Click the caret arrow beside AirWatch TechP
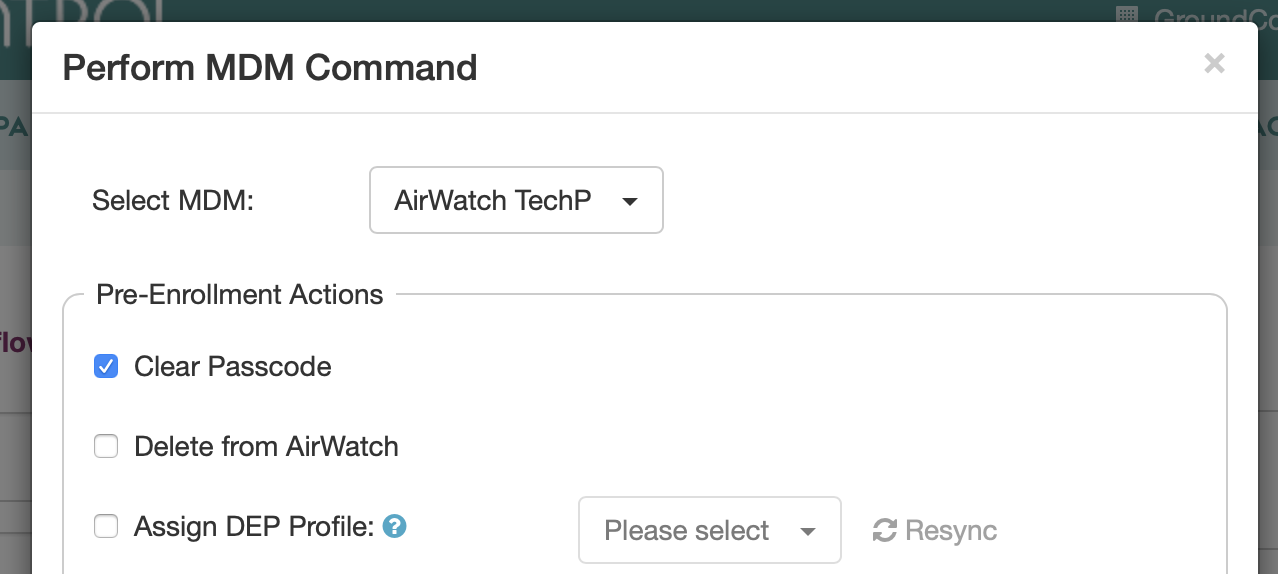 (629, 201)
